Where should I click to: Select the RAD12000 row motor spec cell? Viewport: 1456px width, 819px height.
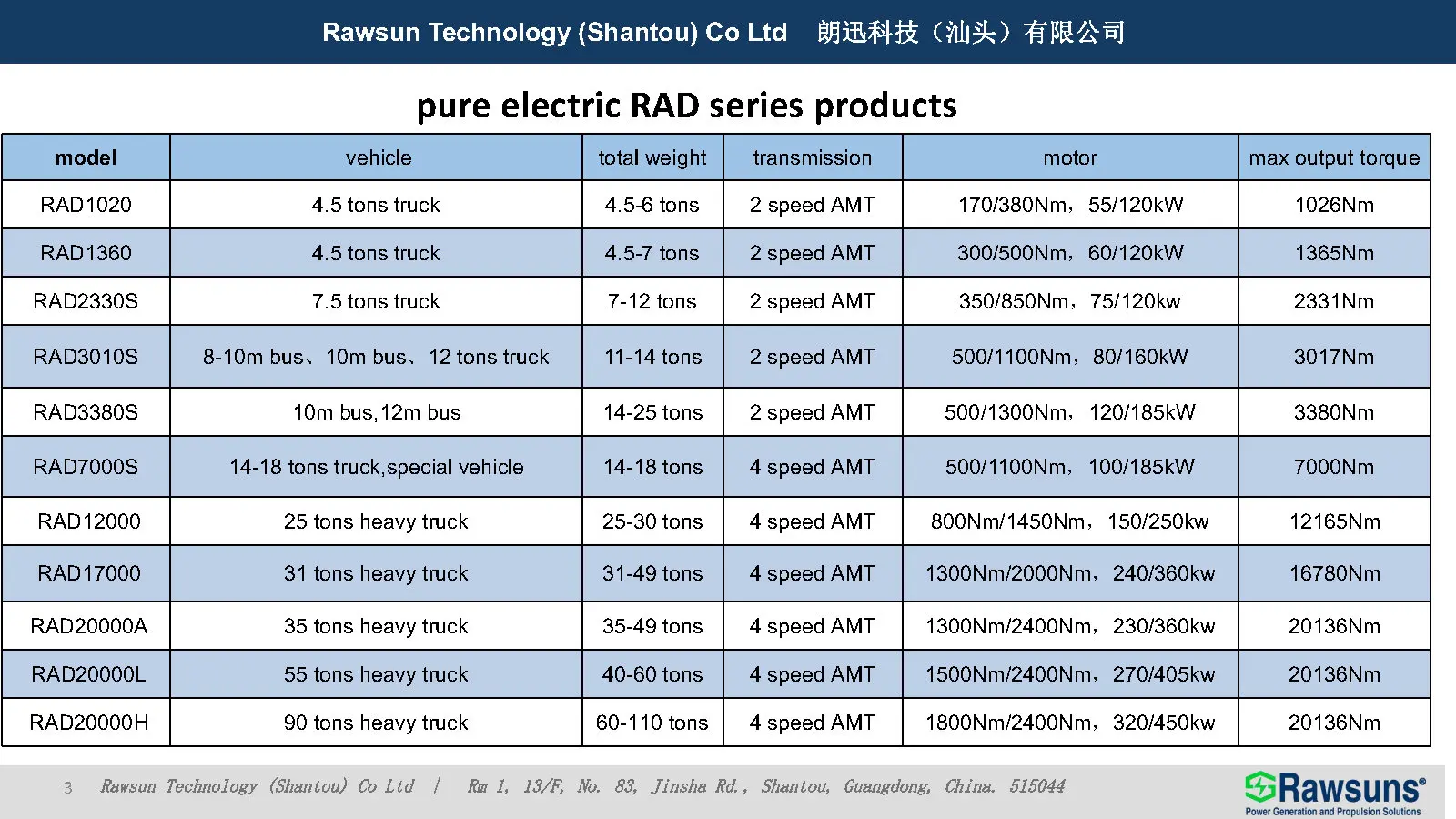tap(1069, 521)
